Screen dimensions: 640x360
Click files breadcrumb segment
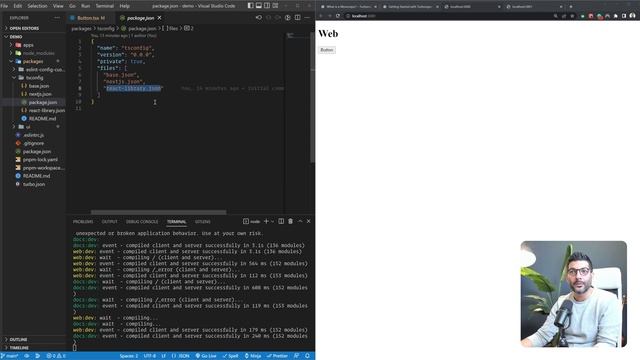pos(171,29)
